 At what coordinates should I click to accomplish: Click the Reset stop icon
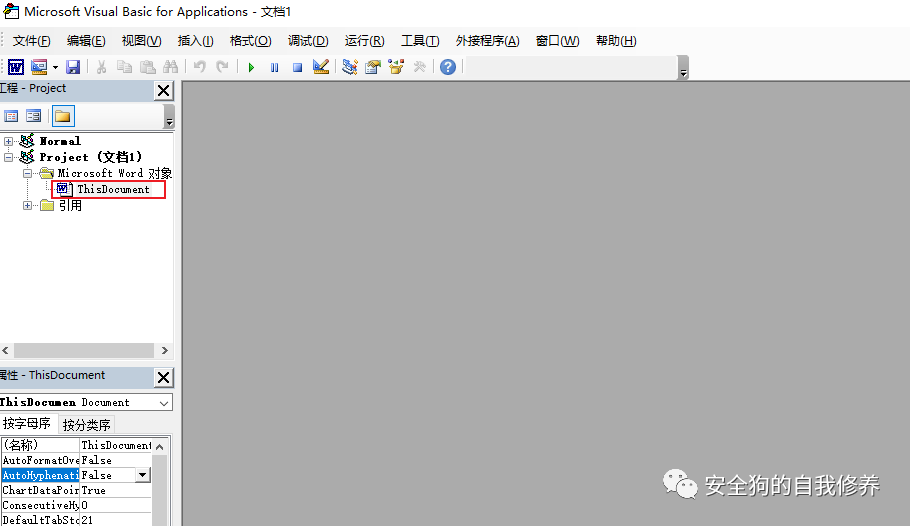pos(297,67)
